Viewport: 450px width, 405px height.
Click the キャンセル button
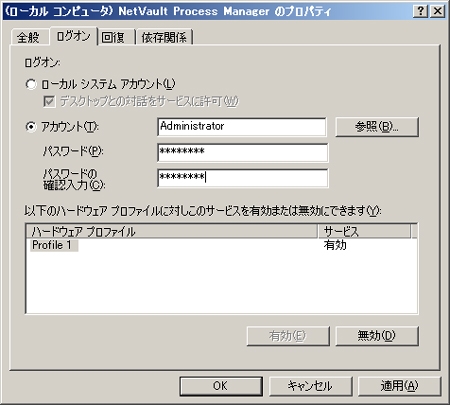310,386
